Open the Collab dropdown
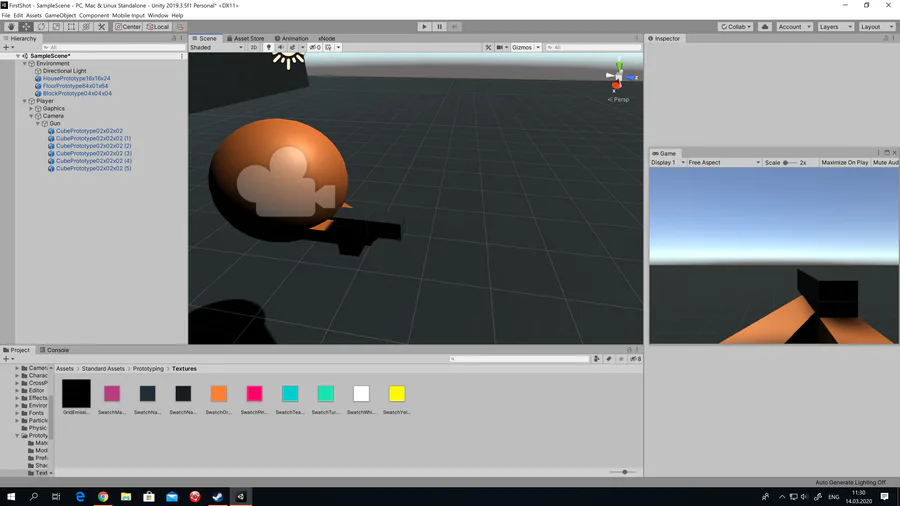This screenshot has width=900, height=506. [735, 26]
